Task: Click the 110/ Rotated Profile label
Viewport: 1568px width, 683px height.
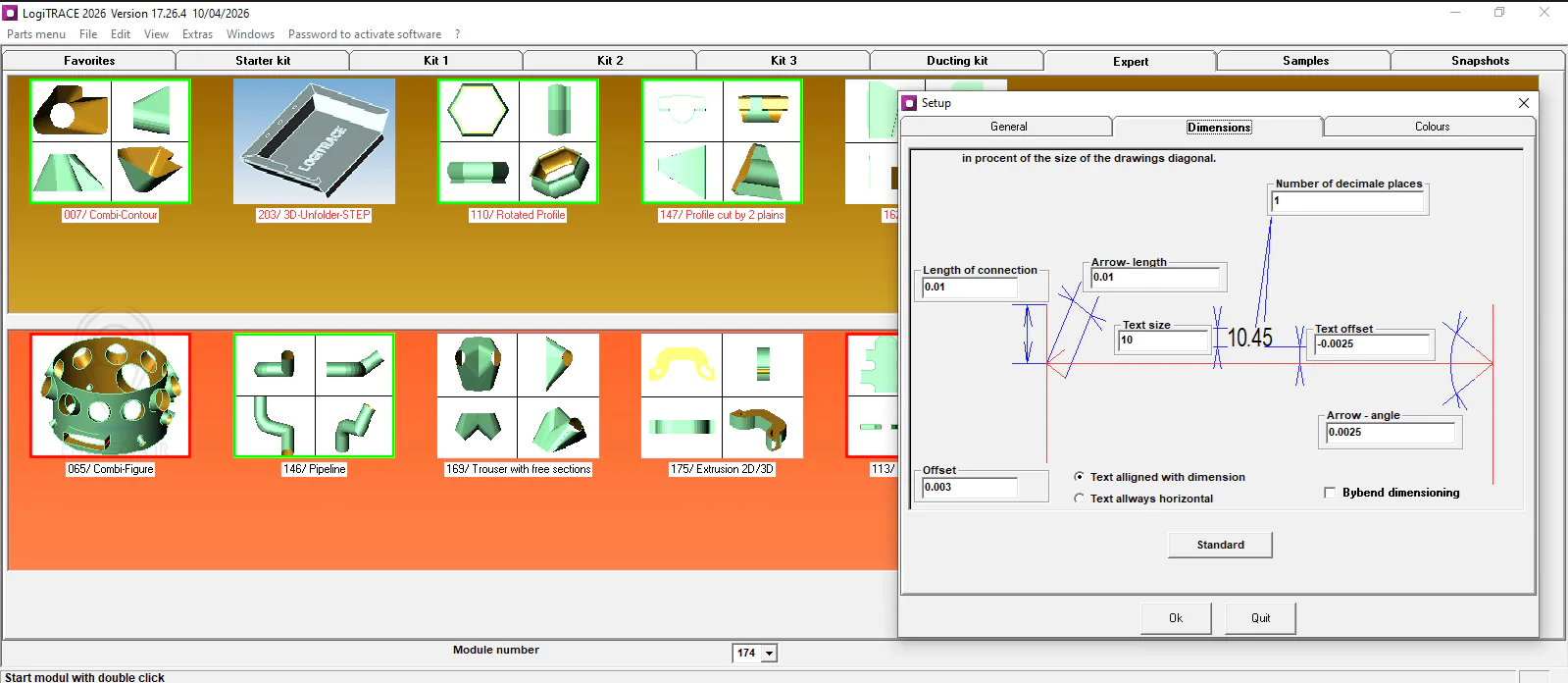Action: pos(518,215)
